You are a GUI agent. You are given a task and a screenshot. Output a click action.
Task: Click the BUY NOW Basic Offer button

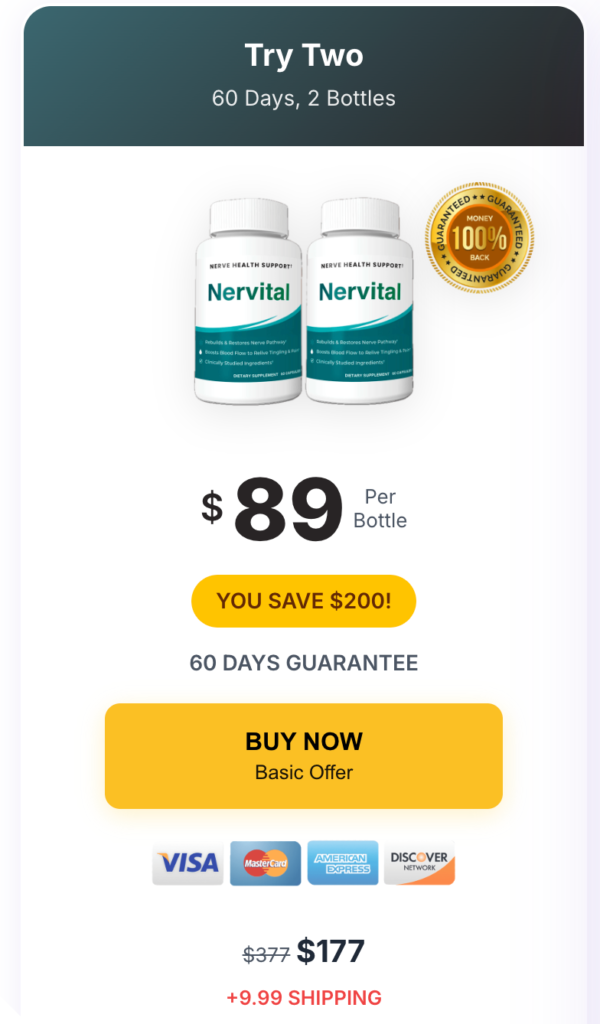(304, 756)
